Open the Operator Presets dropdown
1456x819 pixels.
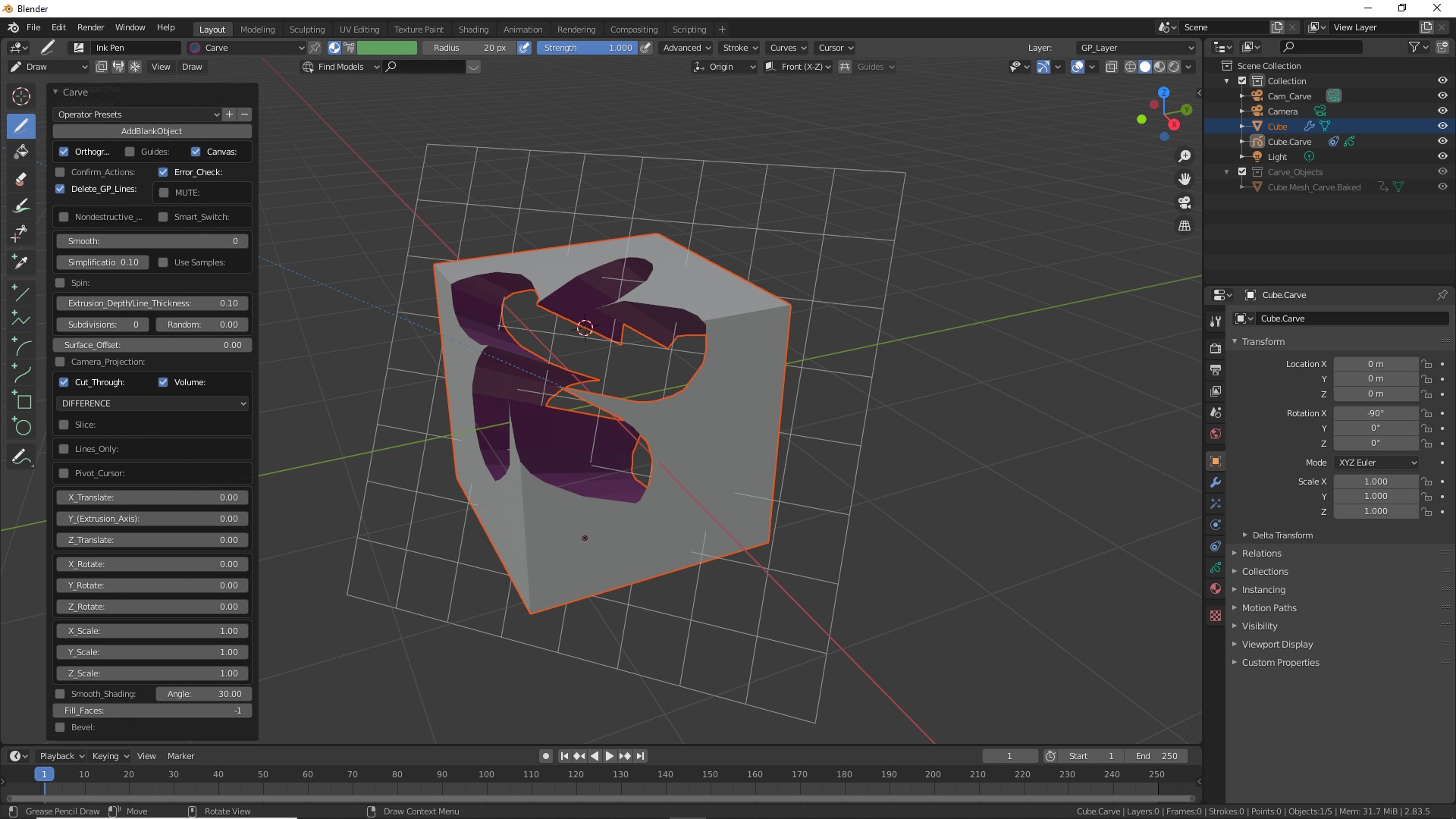137,115
